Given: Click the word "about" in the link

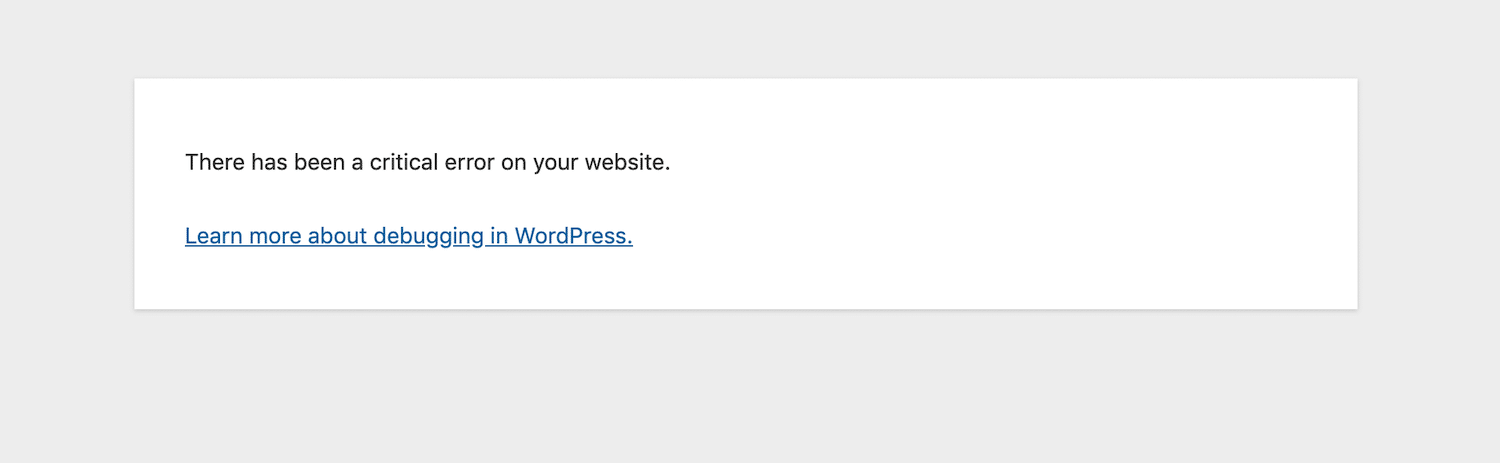Looking at the screenshot, I should 337,236.
